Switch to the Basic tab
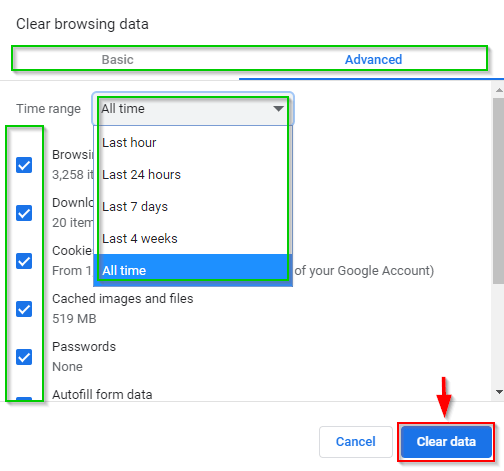504x471 pixels. pyautogui.click(x=118, y=60)
